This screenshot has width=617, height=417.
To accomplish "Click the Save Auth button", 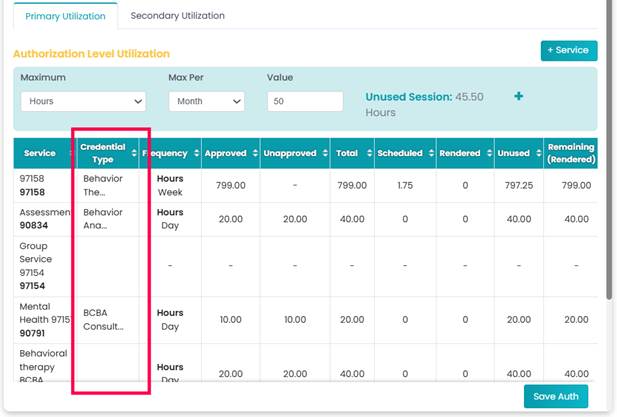I will (558, 396).
